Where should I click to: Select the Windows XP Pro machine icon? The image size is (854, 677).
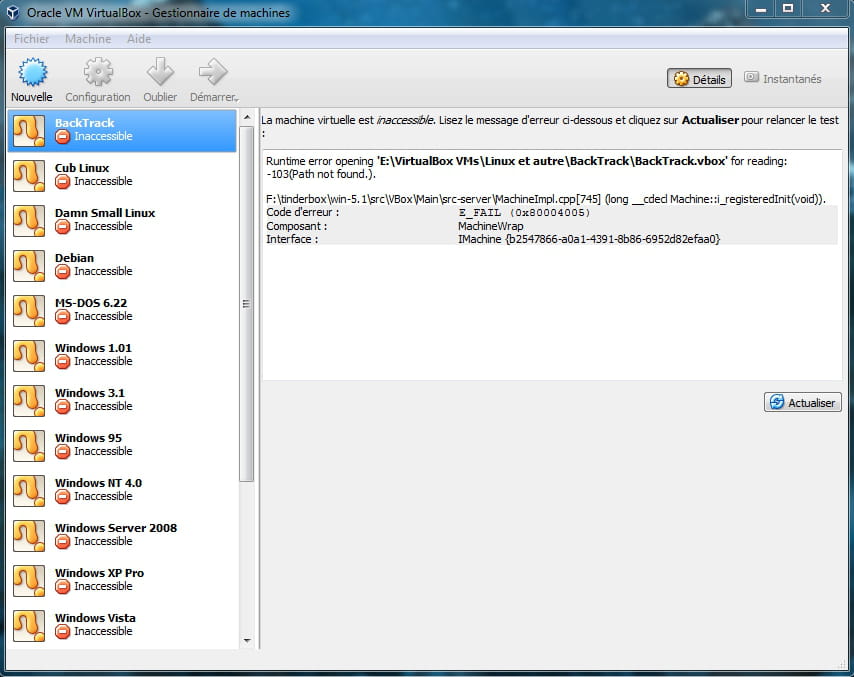[x=29, y=581]
